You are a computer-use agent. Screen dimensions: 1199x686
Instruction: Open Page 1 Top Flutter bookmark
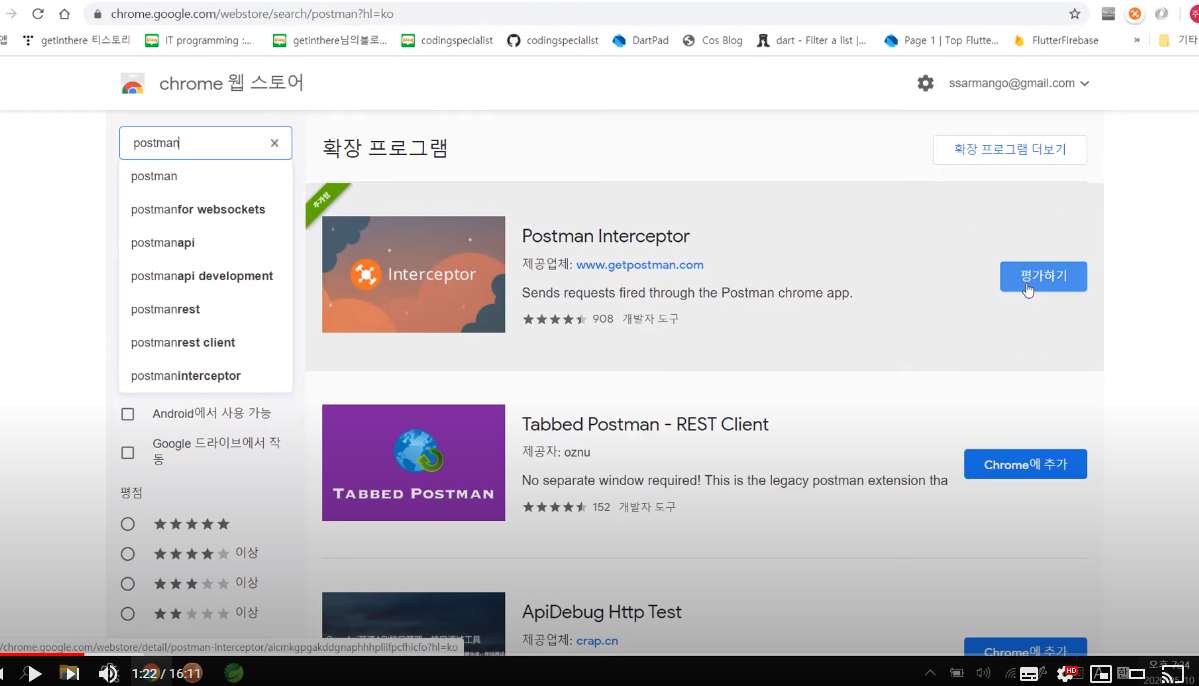942,41
